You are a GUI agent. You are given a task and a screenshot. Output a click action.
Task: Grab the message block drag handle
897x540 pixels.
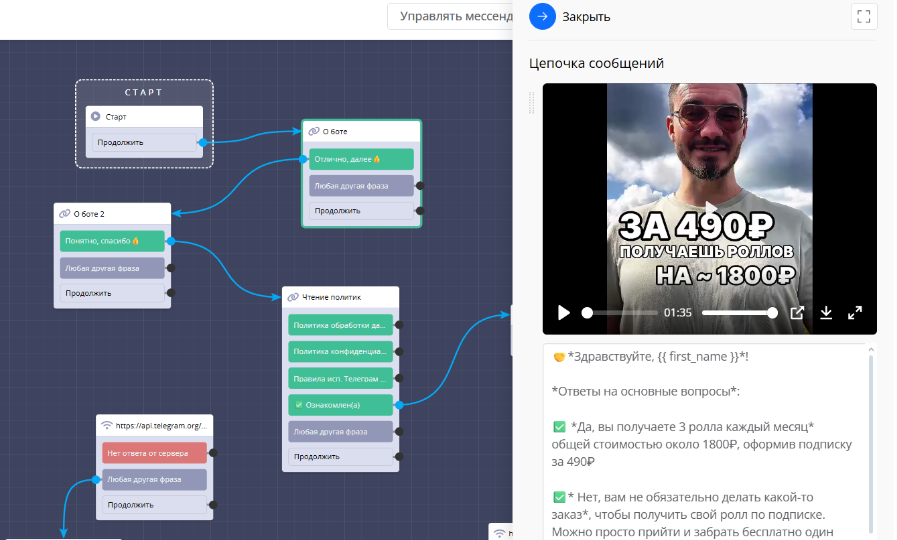[533, 100]
